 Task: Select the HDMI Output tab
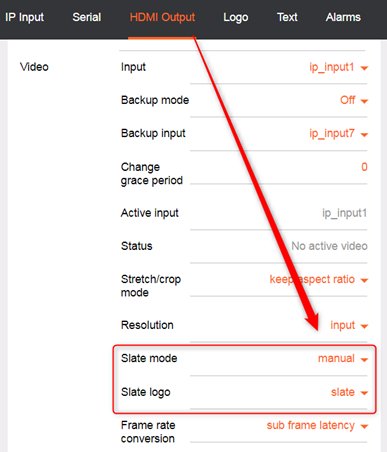[x=162, y=17]
